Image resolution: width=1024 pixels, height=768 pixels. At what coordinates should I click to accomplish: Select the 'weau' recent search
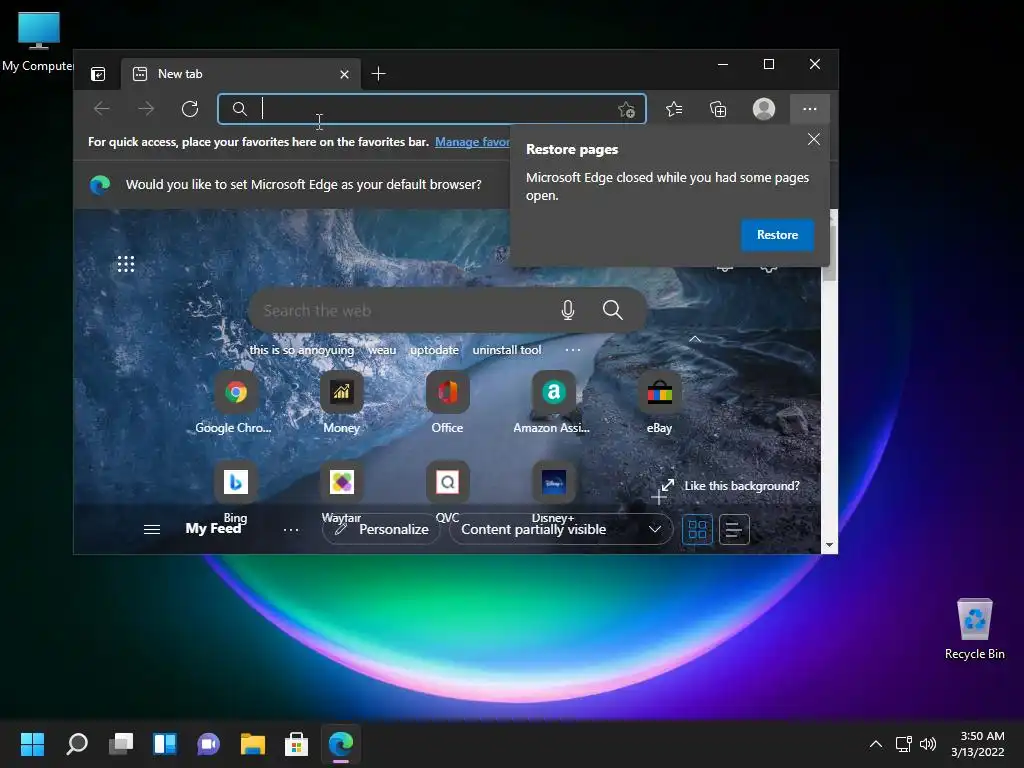[x=382, y=350]
